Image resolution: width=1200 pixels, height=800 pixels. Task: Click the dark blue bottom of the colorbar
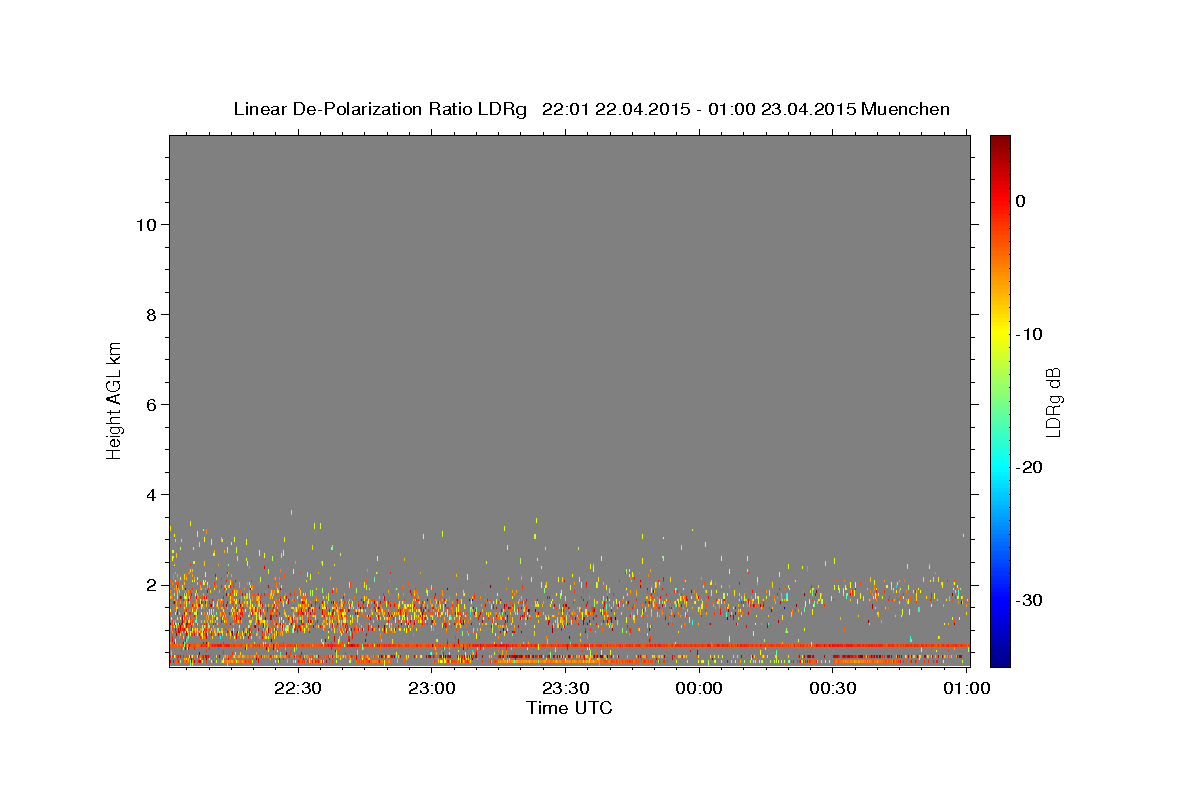[1000, 658]
